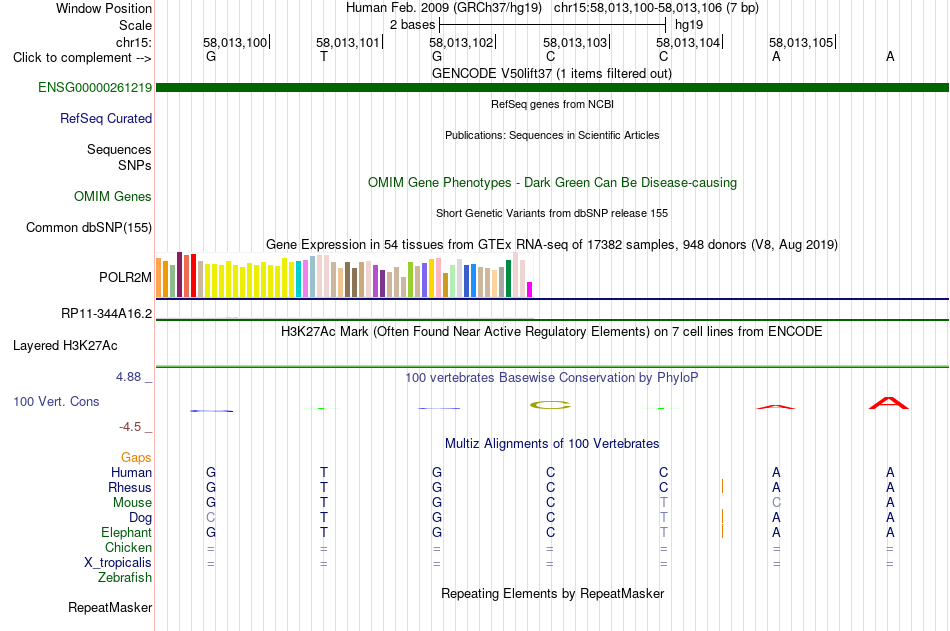Click the Window Position label

(x=104, y=8)
